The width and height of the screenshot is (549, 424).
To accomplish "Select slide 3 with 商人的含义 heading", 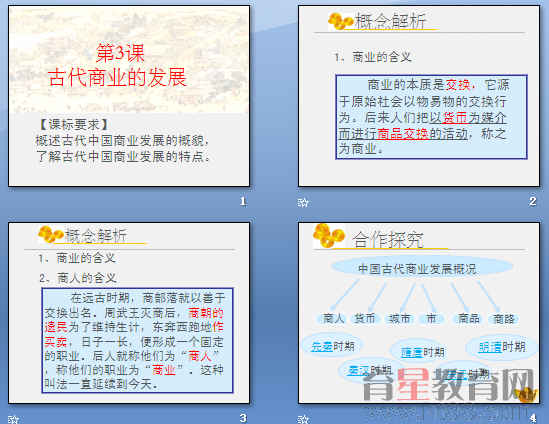I will coord(129,313).
